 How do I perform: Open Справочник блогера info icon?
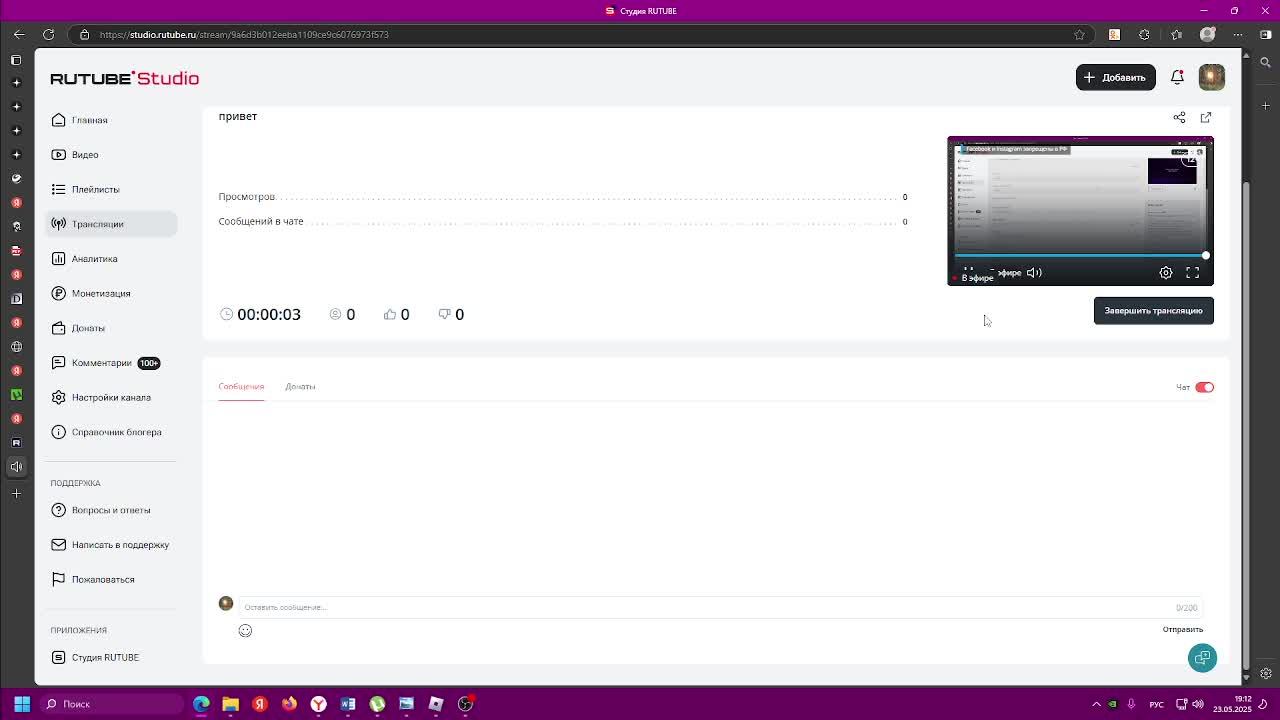(x=58, y=432)
